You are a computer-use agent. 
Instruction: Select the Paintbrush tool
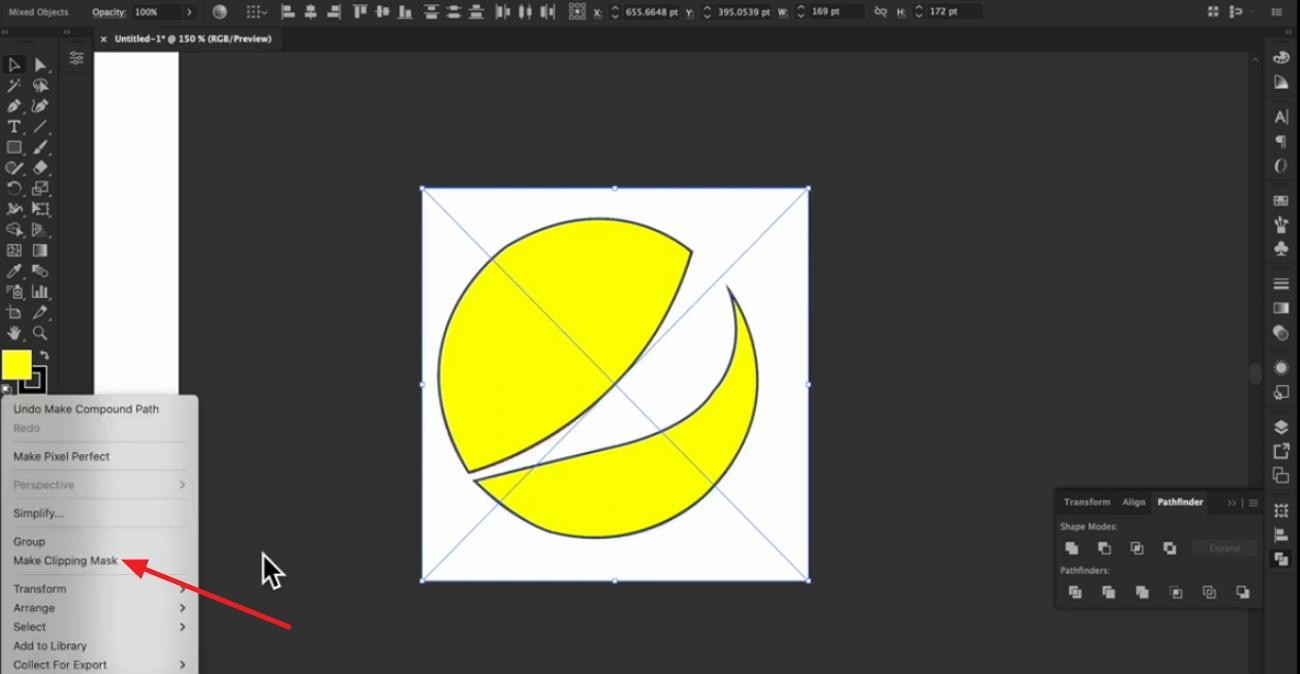click(40, 147)
